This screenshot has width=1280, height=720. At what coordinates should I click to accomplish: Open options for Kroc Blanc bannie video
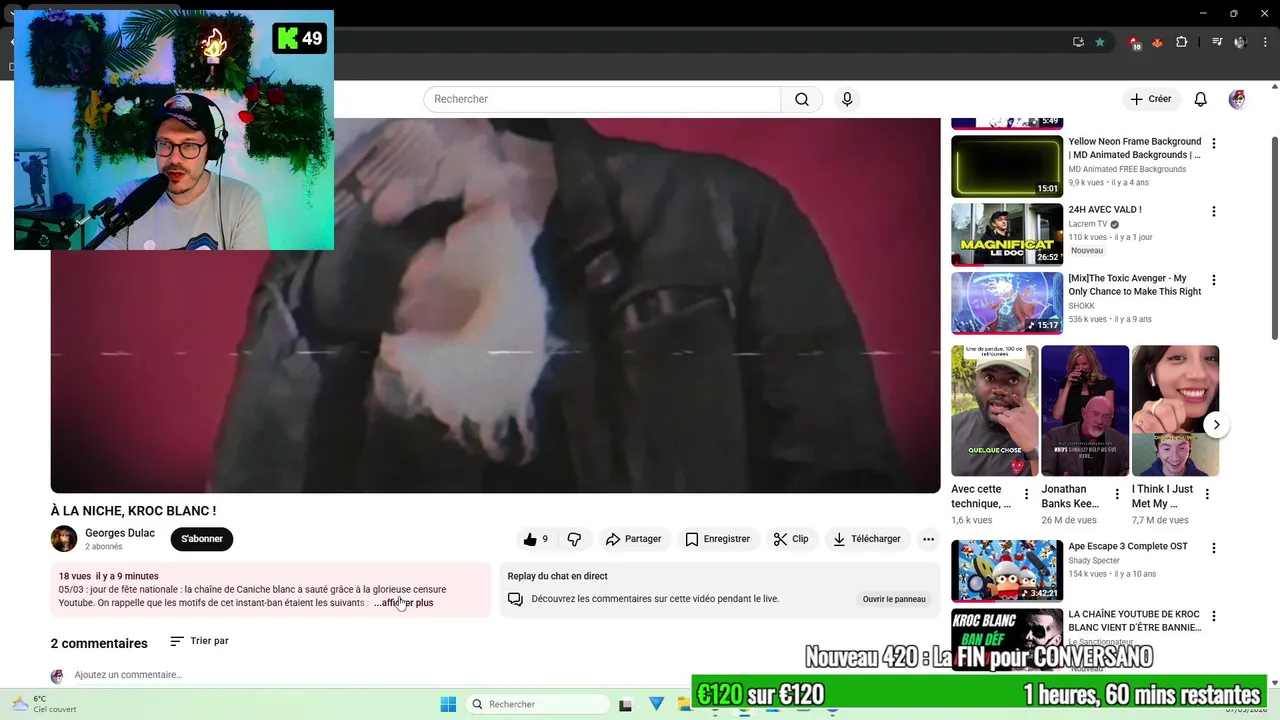[x=1214, y=616]
